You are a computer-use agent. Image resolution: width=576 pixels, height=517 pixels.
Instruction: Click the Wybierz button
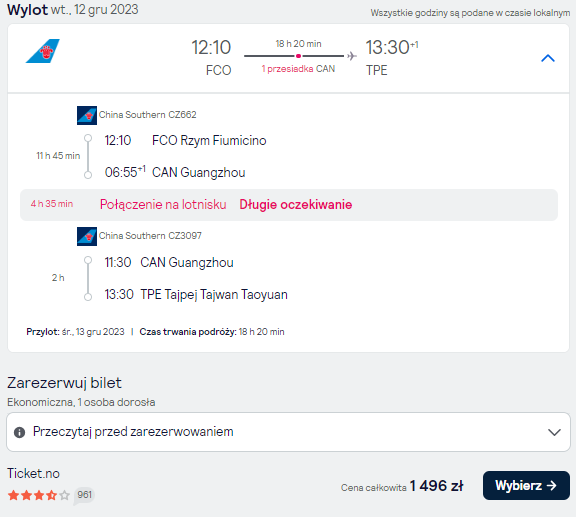(526, 485)
